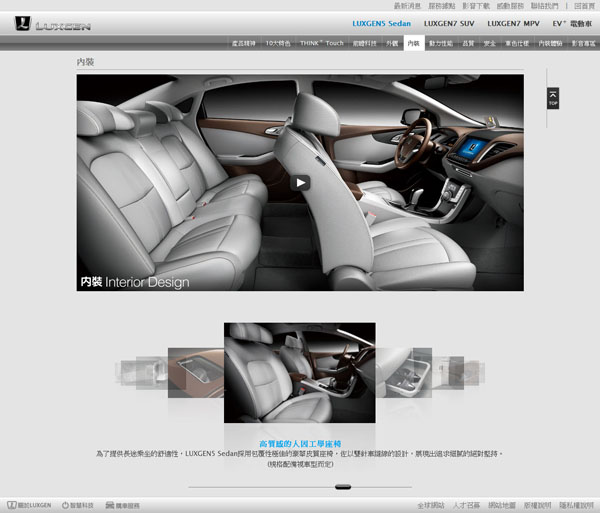Select the LUXGEN5 Sedan model tab
600x513 pixels.
[x=382, y=23]
